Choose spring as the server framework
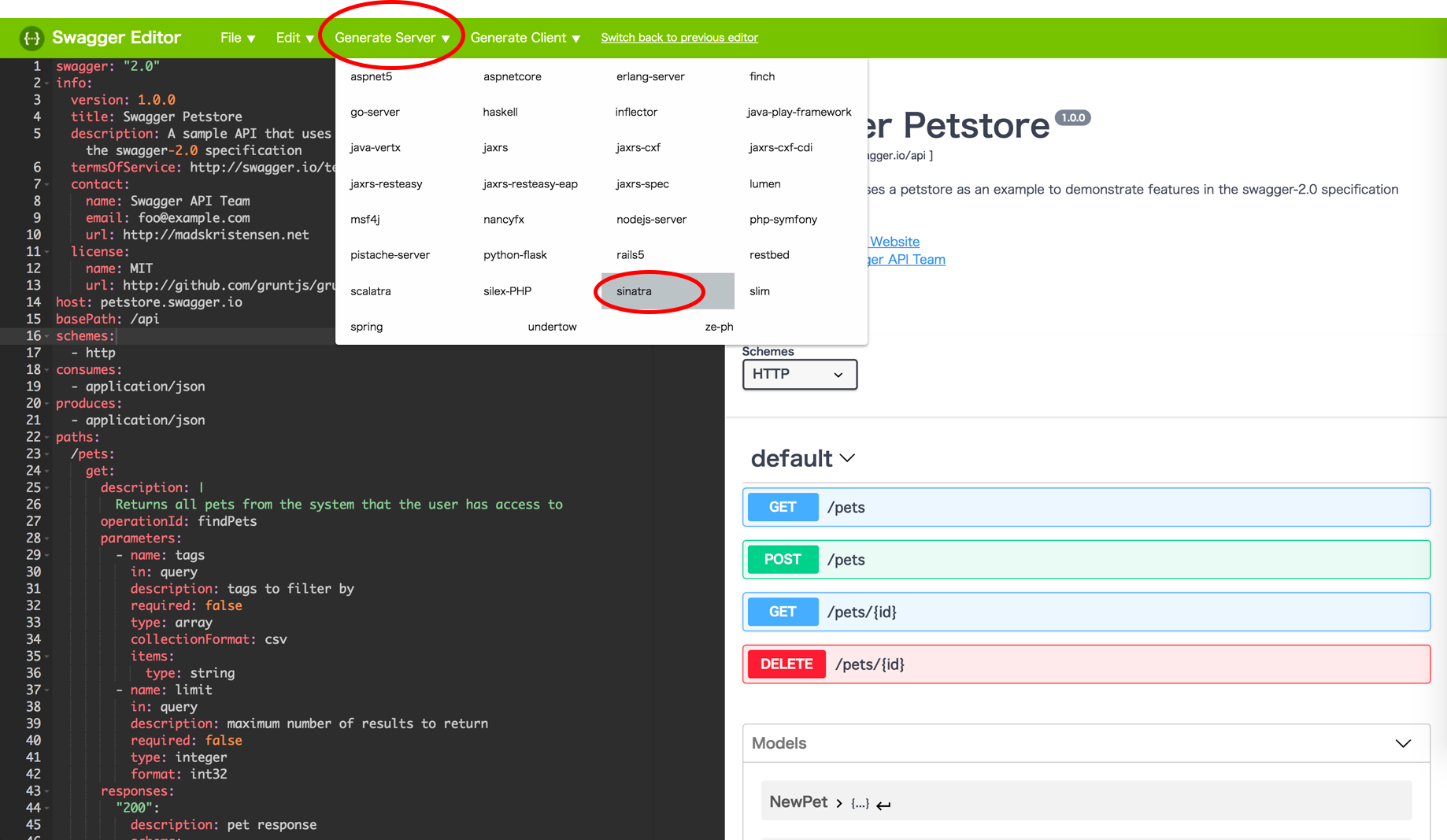The height and width of the screenshot is (840, 1447). point(366,326)
